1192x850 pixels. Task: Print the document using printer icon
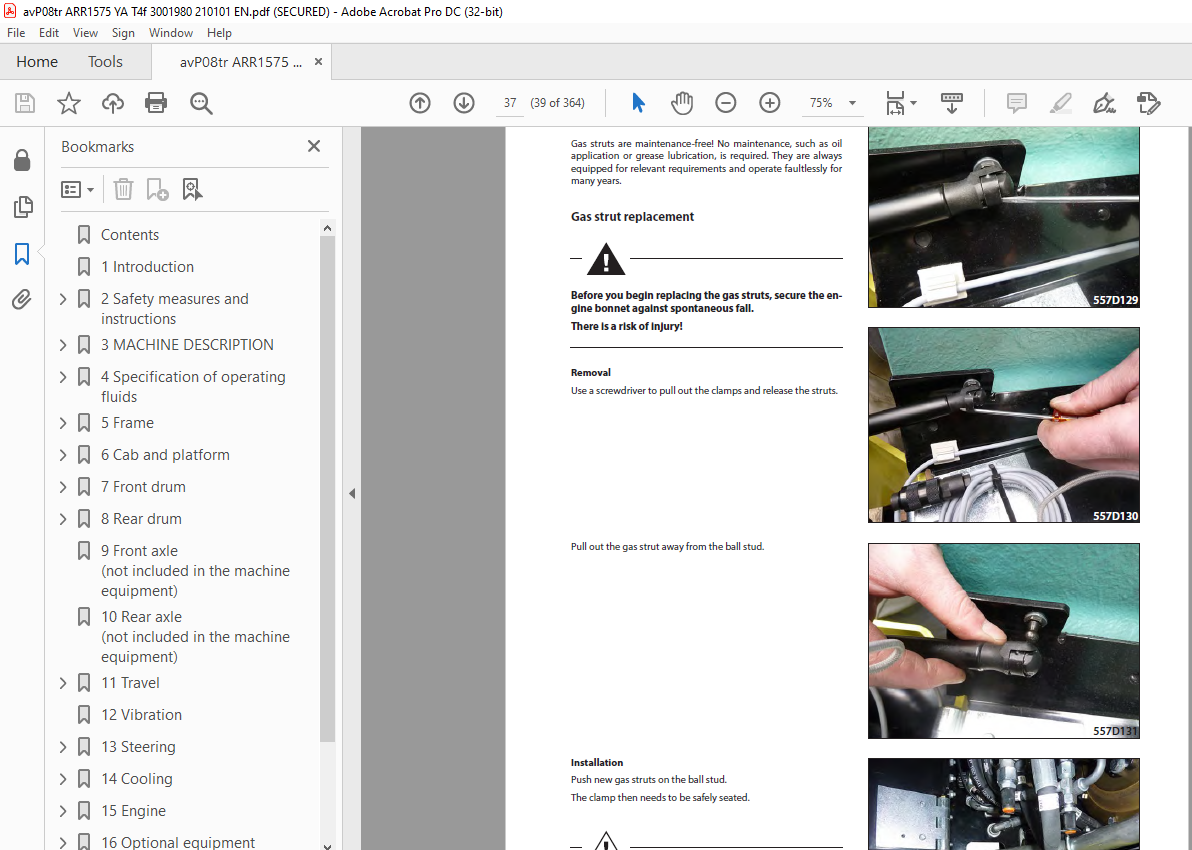(156, 103)
